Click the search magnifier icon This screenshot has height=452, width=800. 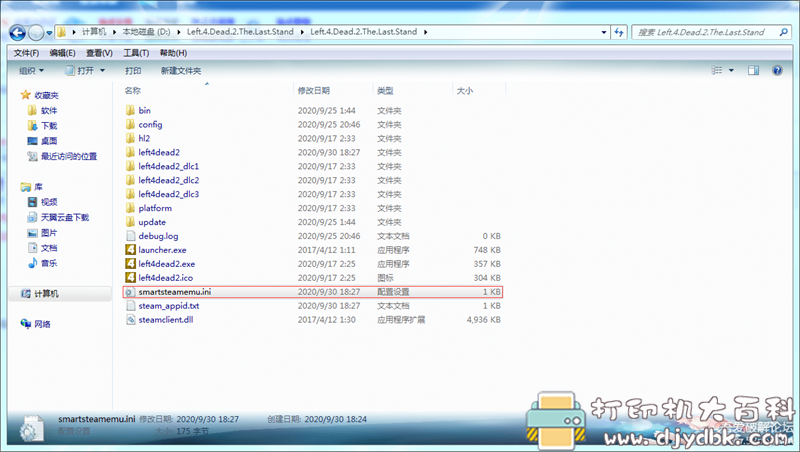783,32
